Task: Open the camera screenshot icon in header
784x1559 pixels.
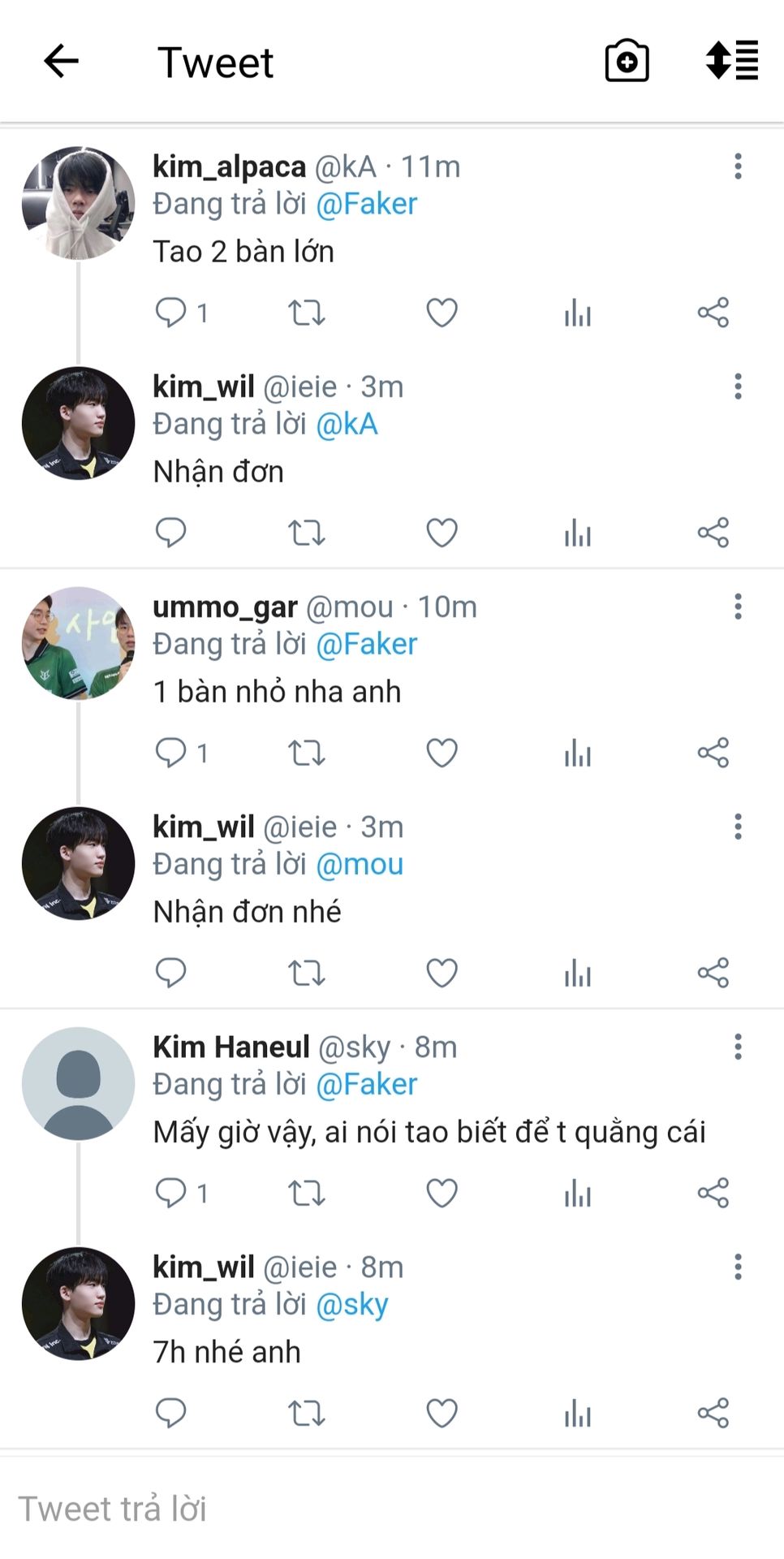Action: [627, 61]
